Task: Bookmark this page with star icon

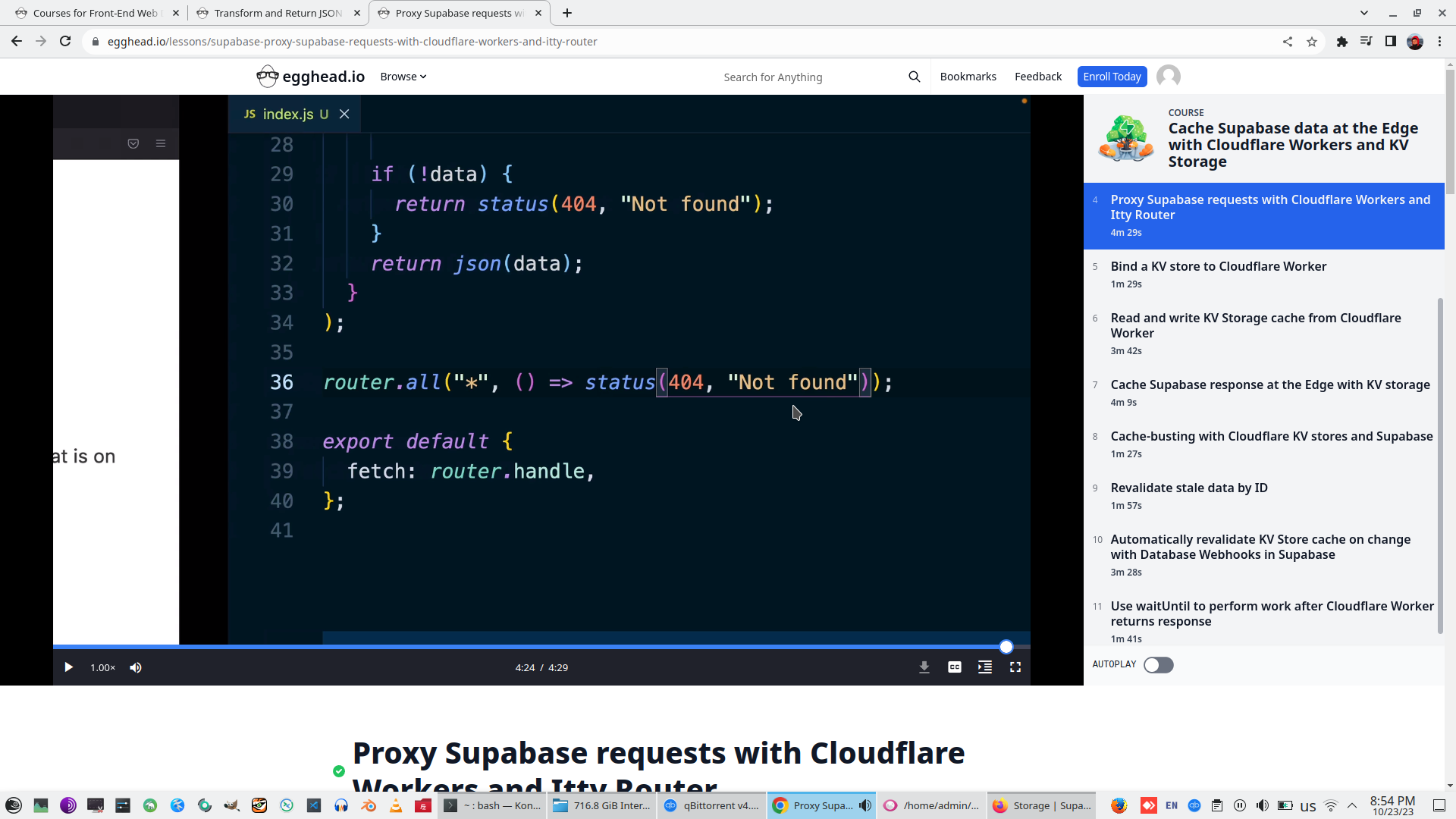Action: pos(1312,42)
